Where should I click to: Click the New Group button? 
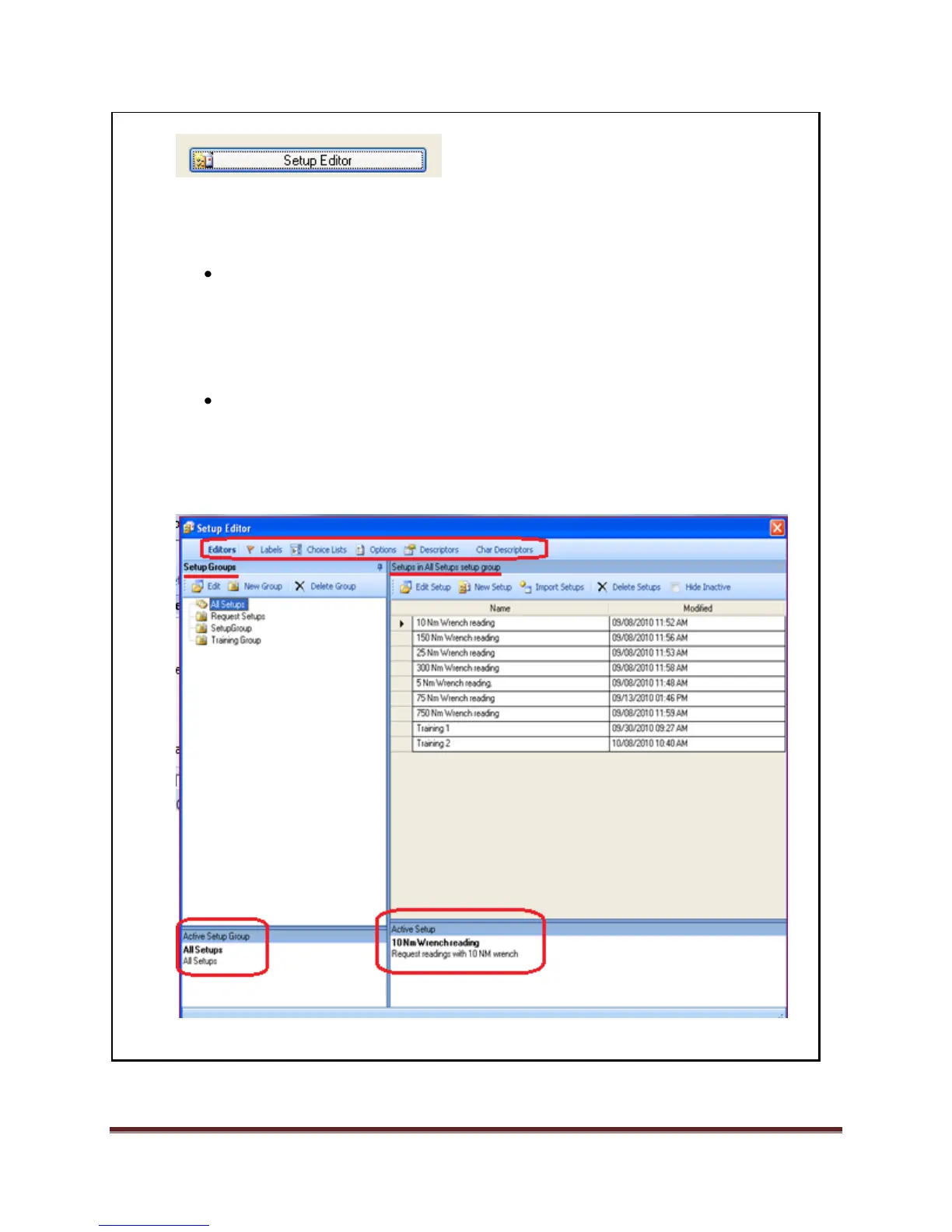pos(255,586)
